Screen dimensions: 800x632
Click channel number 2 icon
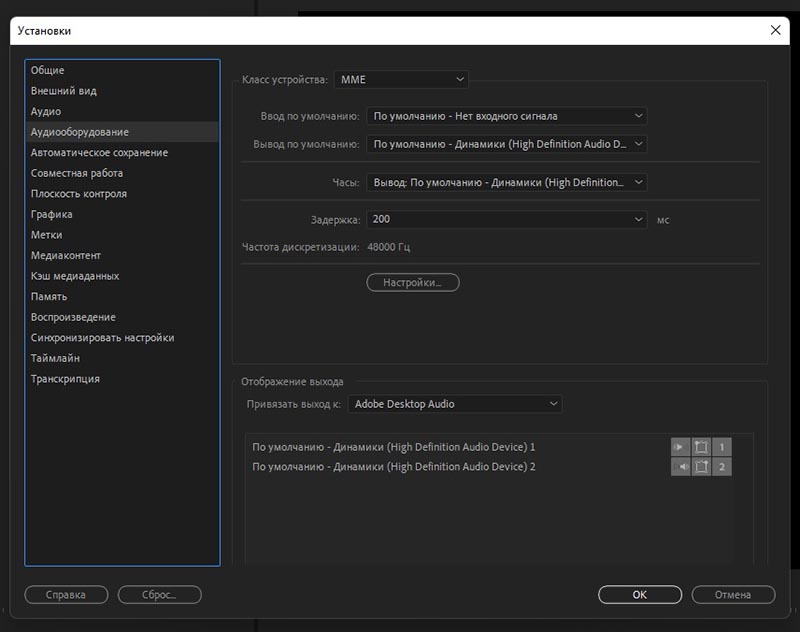(x=721, y=467)
